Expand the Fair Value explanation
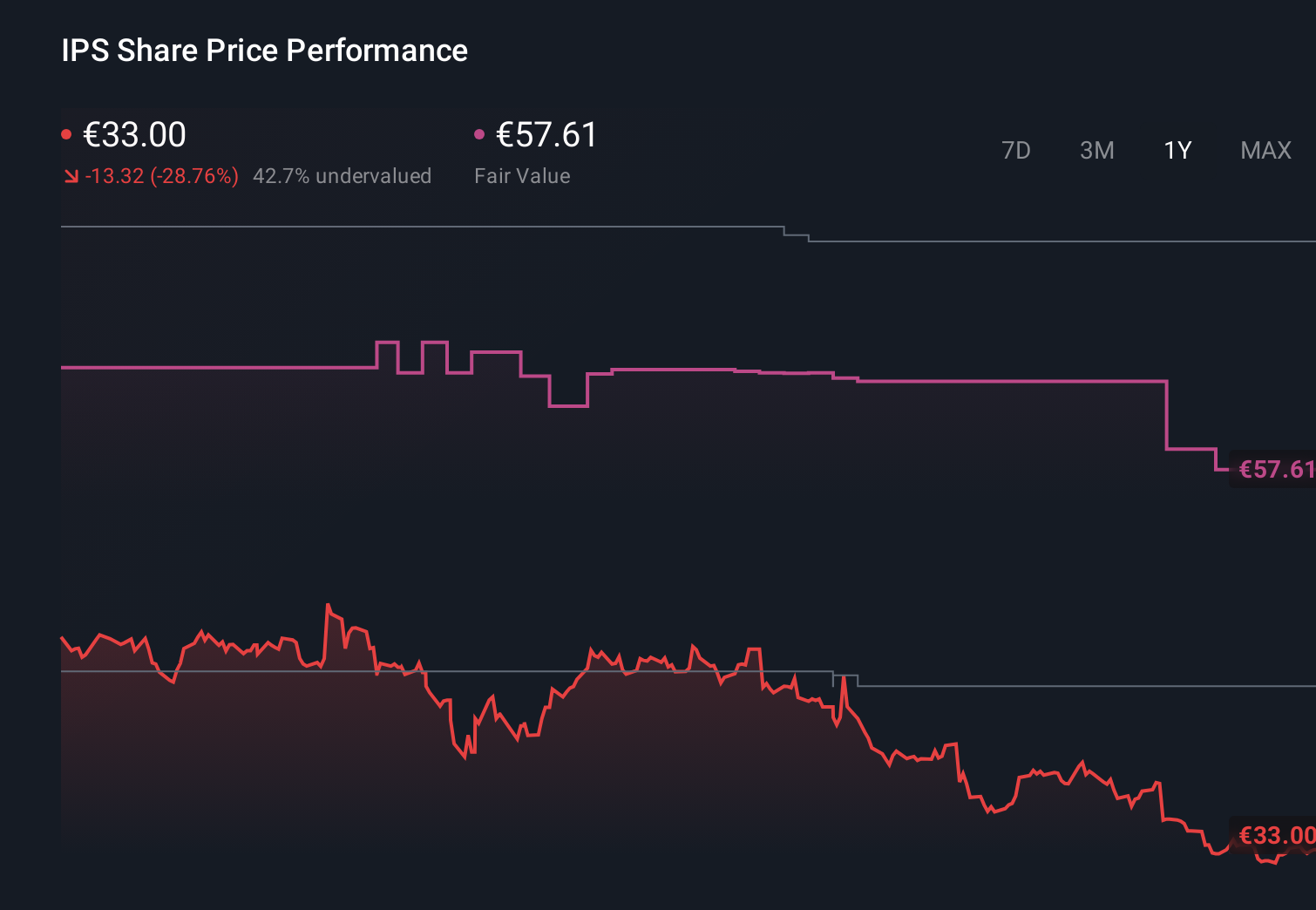Screen dimensions: 1316x910 point(522,175)
